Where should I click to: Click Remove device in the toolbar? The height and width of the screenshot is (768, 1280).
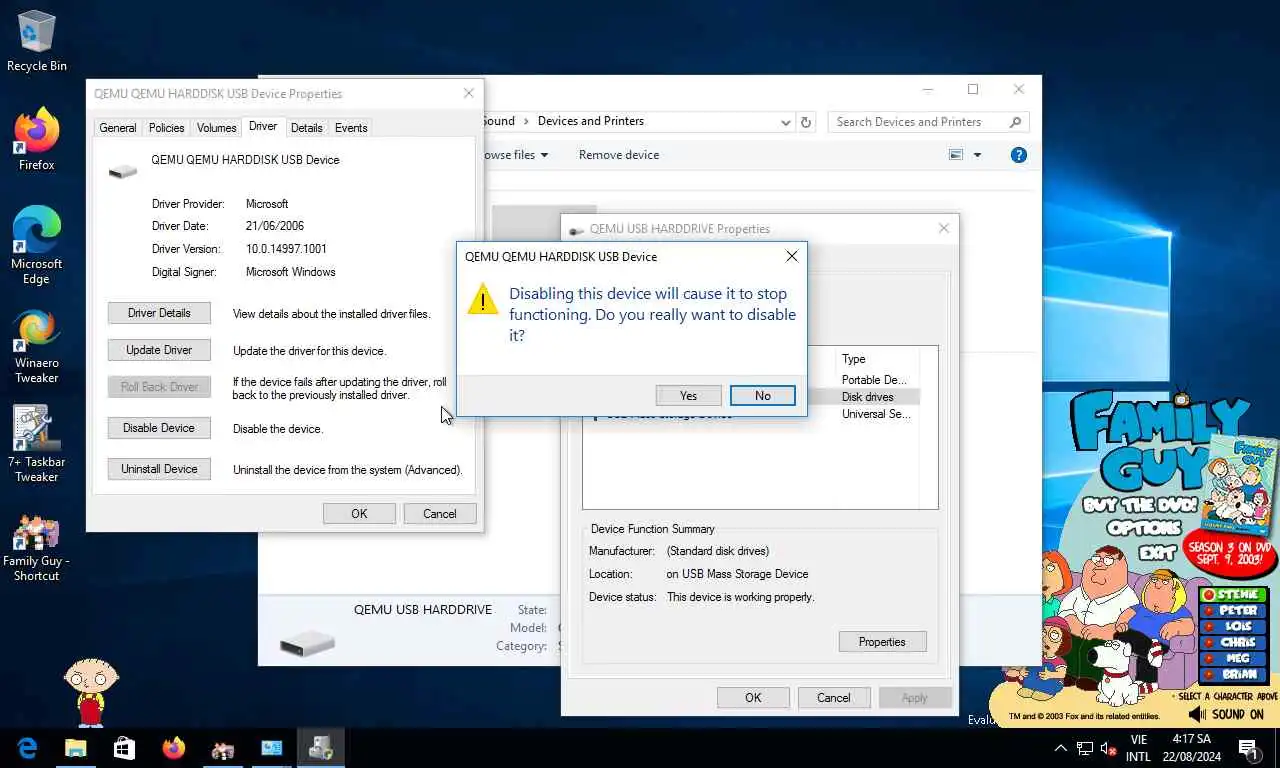click(x=619, y=155)
